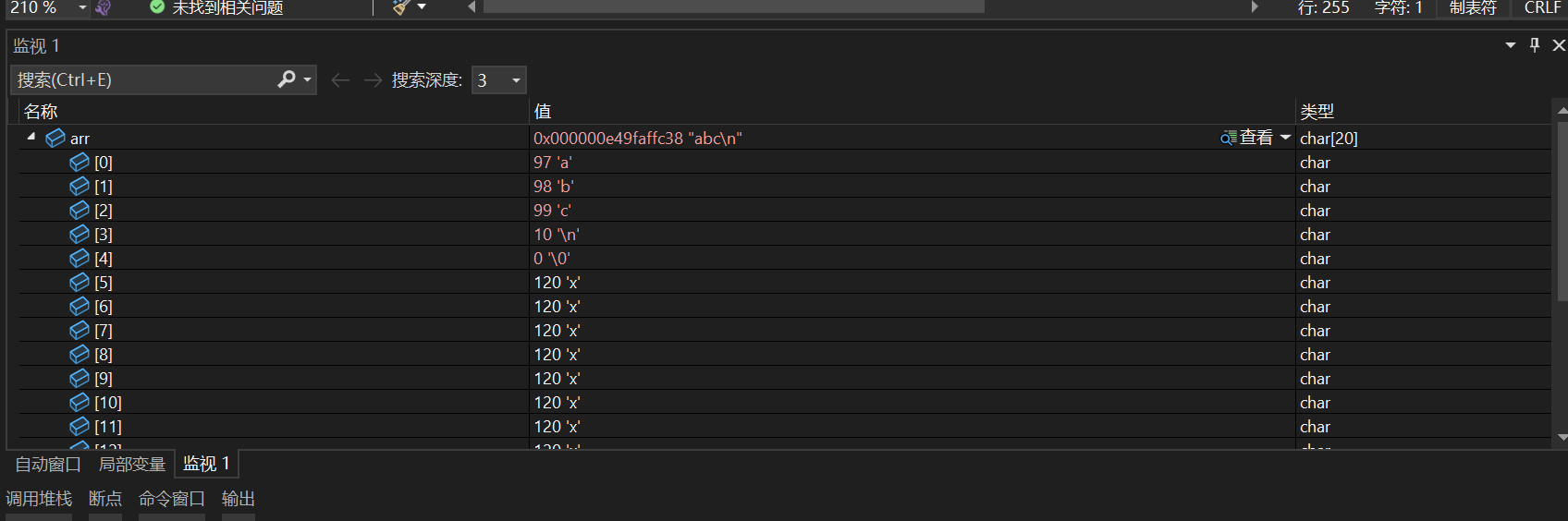Screen dimensions: 1568x521
Task: Click in the 搜索(Ctrl+E) search field
Action: coord(145,80)
